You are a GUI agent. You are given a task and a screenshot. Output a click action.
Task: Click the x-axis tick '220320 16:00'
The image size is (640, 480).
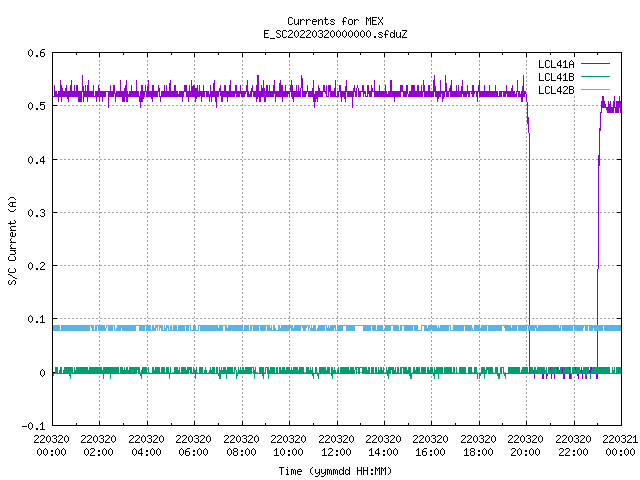click(x=430, y=446)
